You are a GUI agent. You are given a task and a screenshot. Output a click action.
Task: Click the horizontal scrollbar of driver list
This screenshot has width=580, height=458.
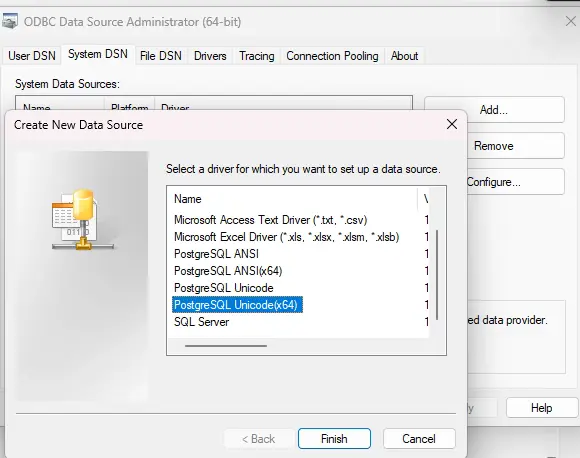coord(226,346)
